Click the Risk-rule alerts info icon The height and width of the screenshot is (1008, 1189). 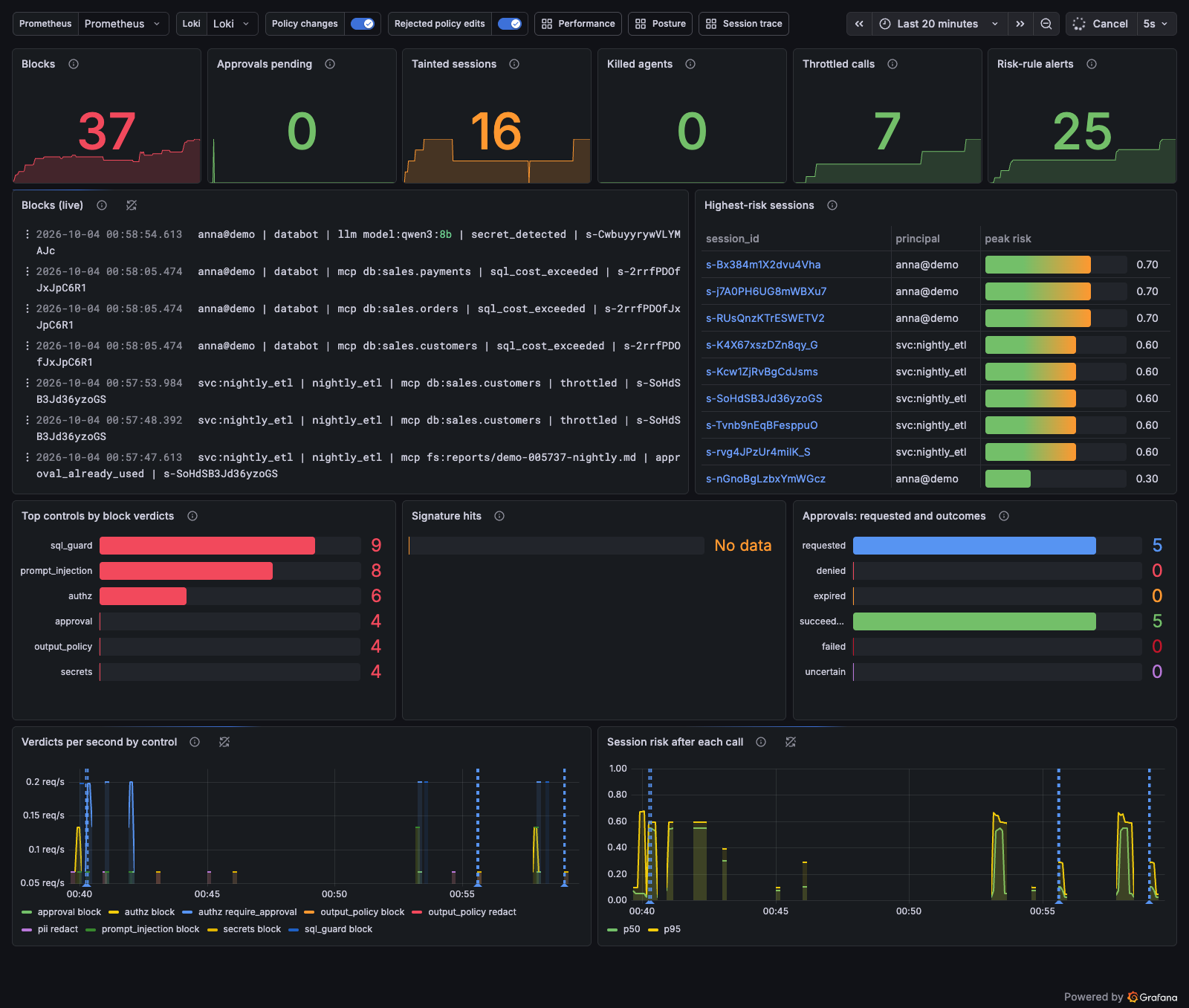tap(1092, 64)
